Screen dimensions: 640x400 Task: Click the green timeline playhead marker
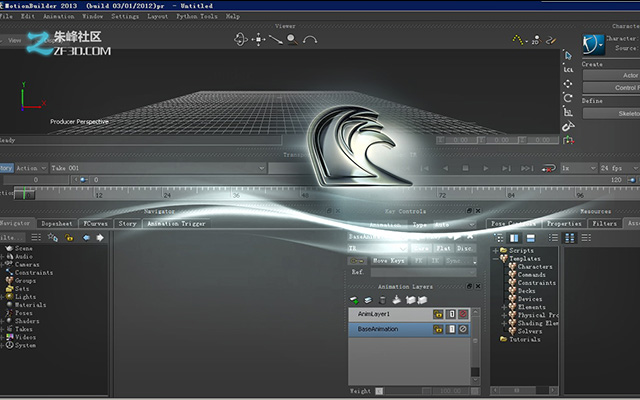point(24,193)
